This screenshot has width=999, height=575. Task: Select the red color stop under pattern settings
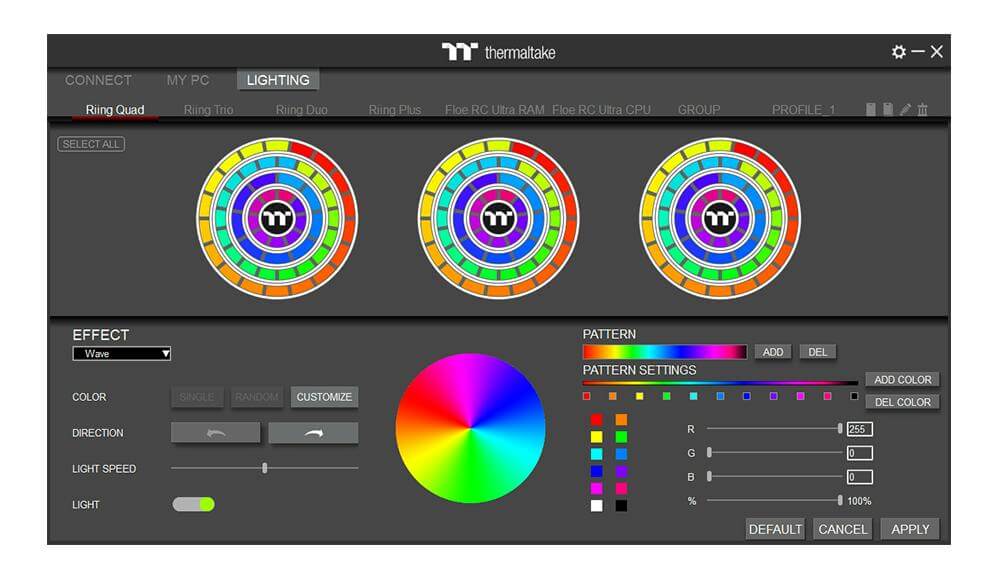coord(586,396)
